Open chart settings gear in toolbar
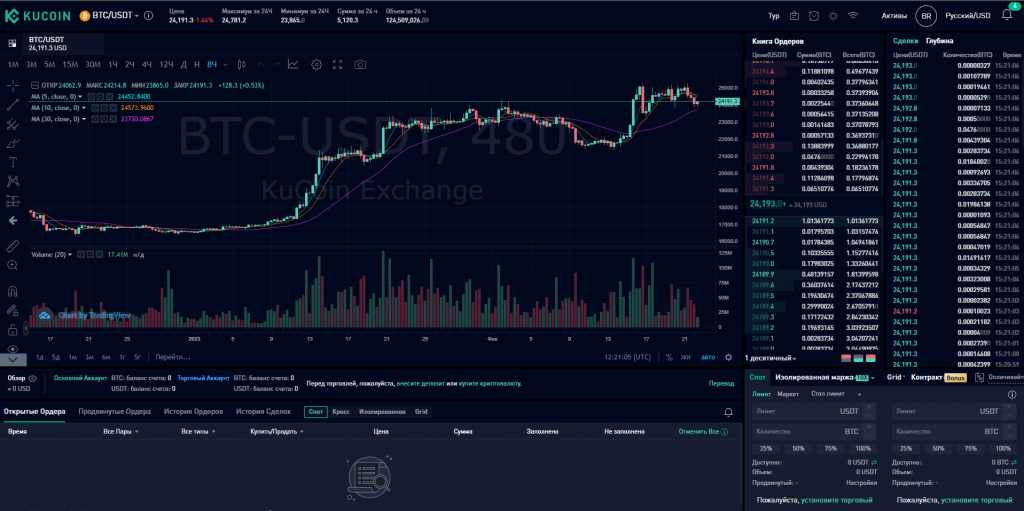 pos(317,64)
